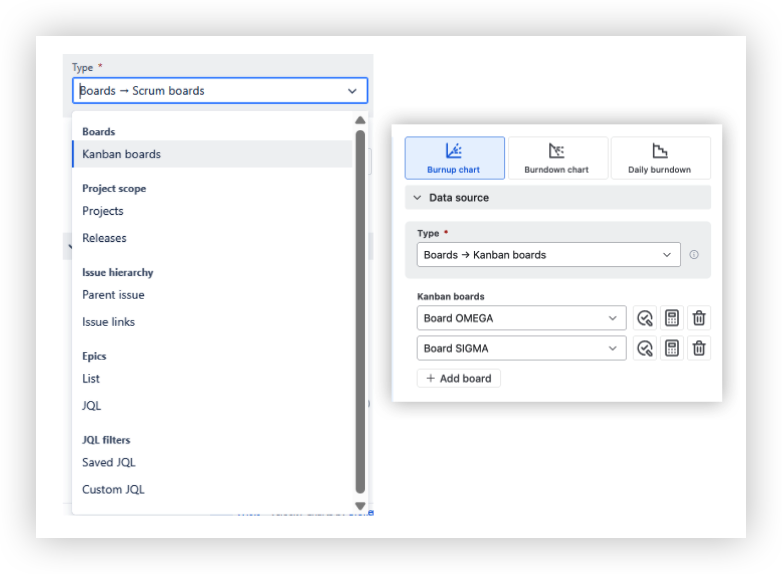Click the Add board button
This screenshot has height=574, width=782.
(458, 379)
